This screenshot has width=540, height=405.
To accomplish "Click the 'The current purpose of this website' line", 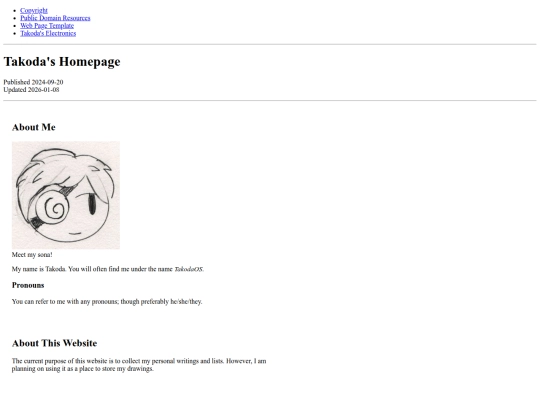I will point(139,361).
